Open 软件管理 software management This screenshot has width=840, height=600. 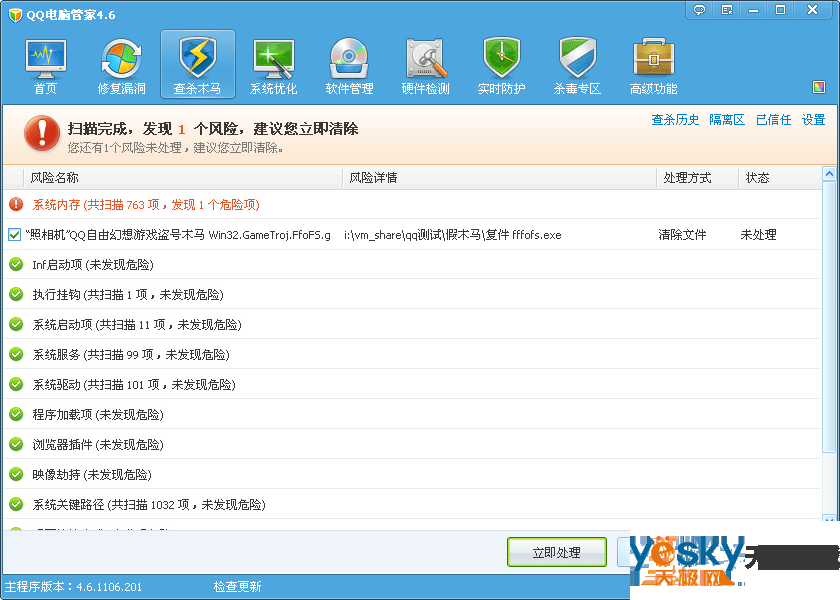(x=349, y=66)
